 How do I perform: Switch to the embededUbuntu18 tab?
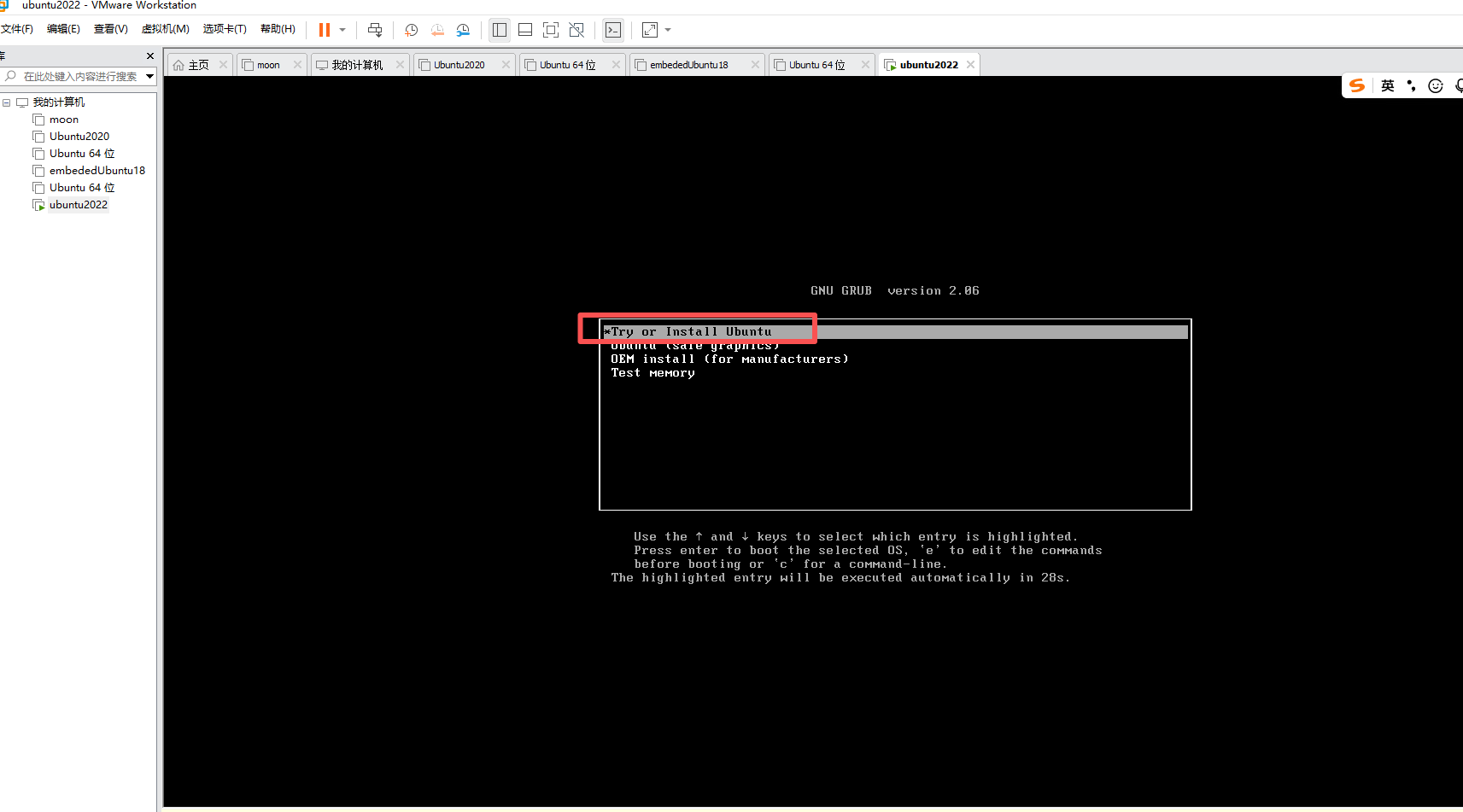click(x=695, y=65)
